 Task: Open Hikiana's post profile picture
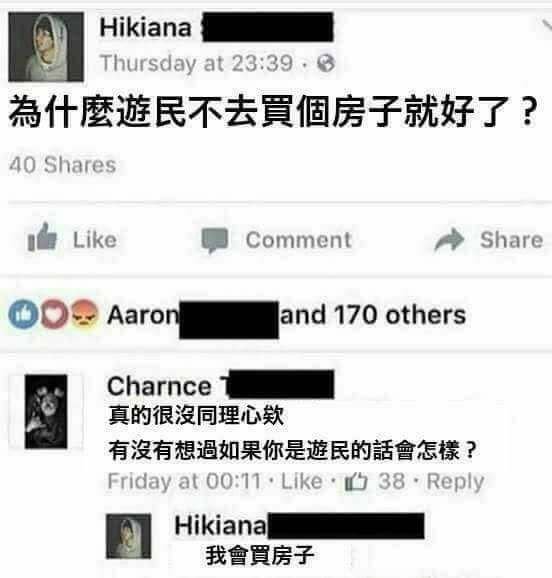(x=46, y=47)
